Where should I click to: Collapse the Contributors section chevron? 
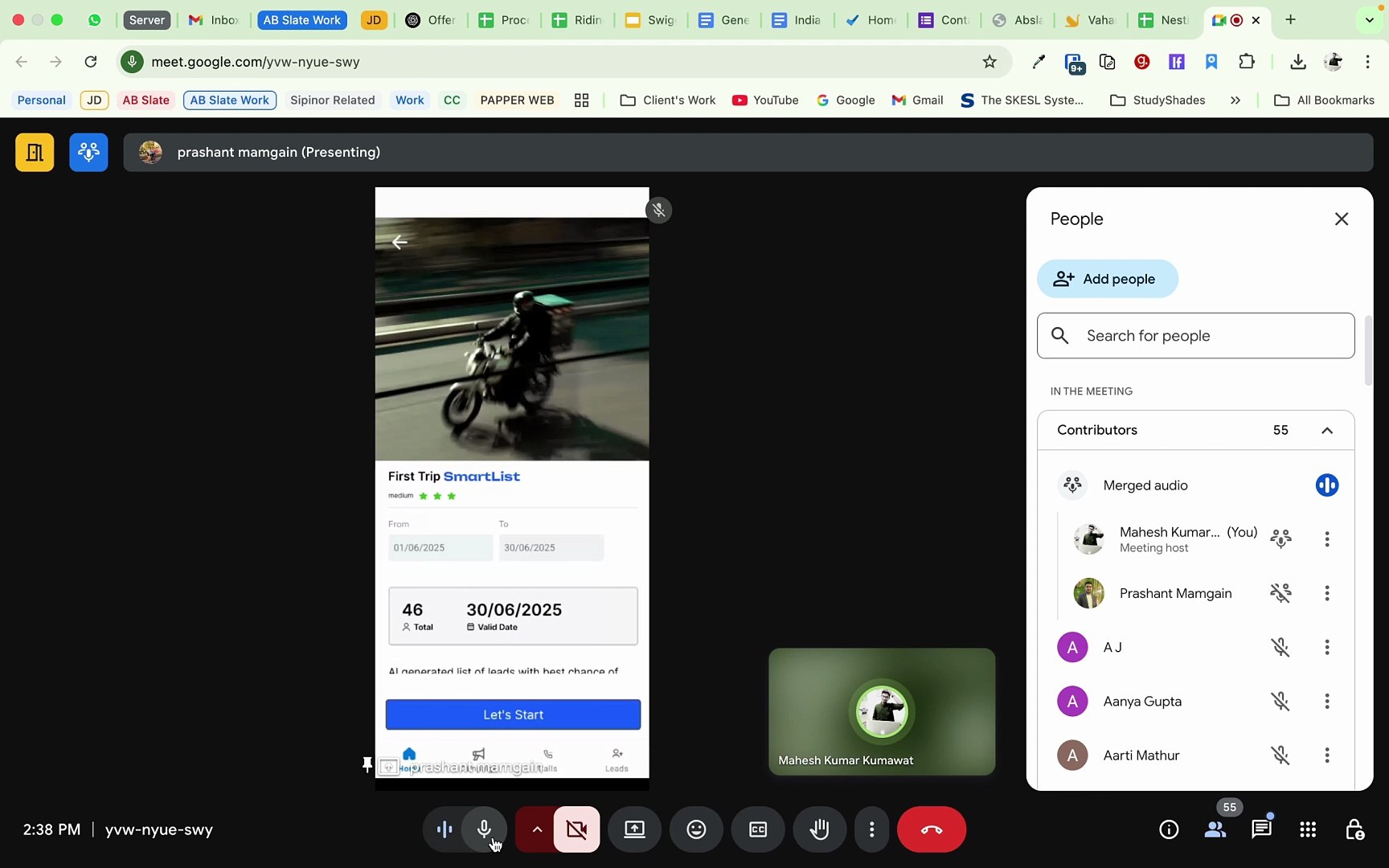tap(1327, 430)
